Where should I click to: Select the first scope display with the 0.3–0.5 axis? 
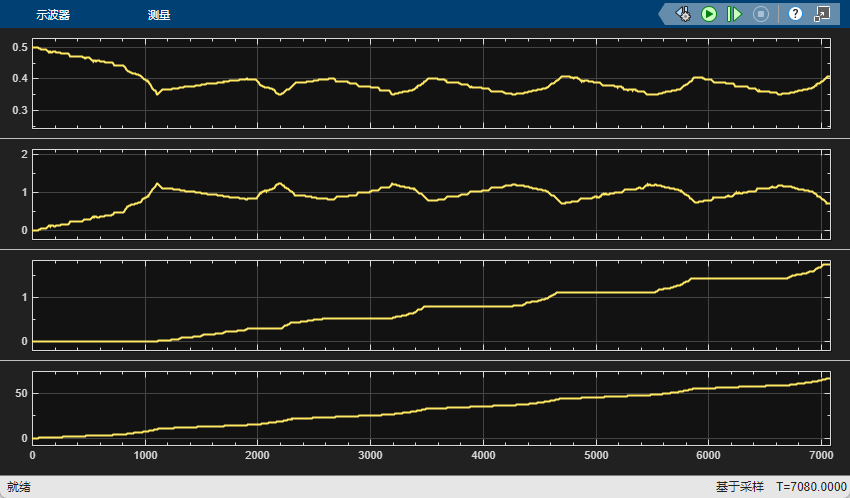coord(432,83)
